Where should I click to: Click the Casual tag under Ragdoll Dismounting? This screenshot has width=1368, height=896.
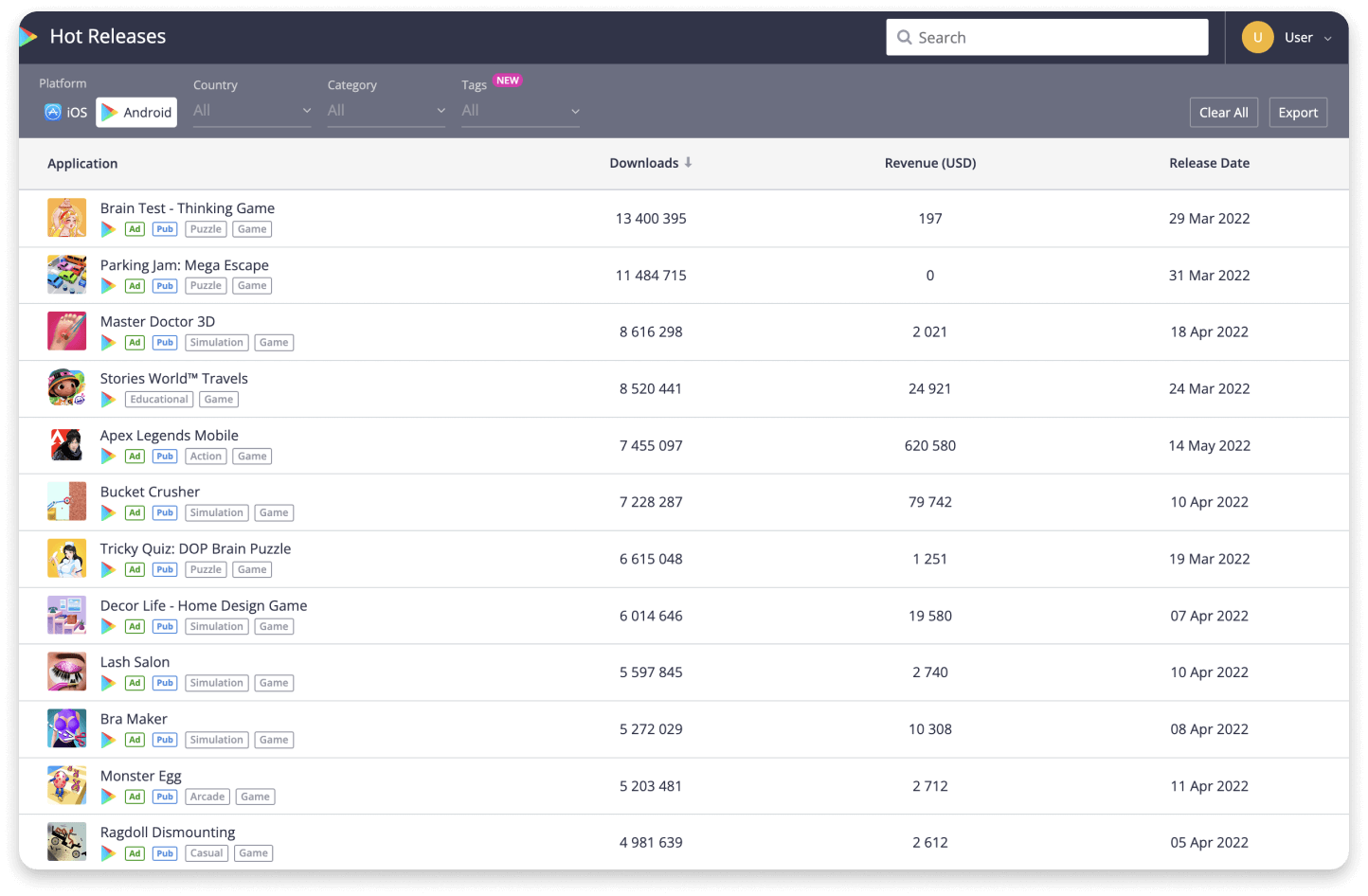(x=207, y=853)
